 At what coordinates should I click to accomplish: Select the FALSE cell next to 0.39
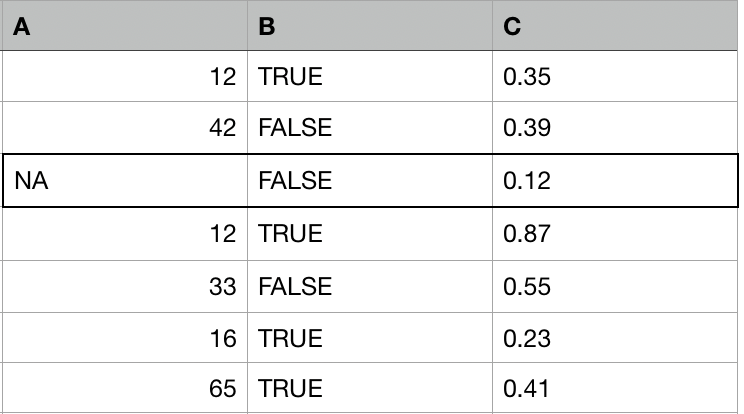369,128
